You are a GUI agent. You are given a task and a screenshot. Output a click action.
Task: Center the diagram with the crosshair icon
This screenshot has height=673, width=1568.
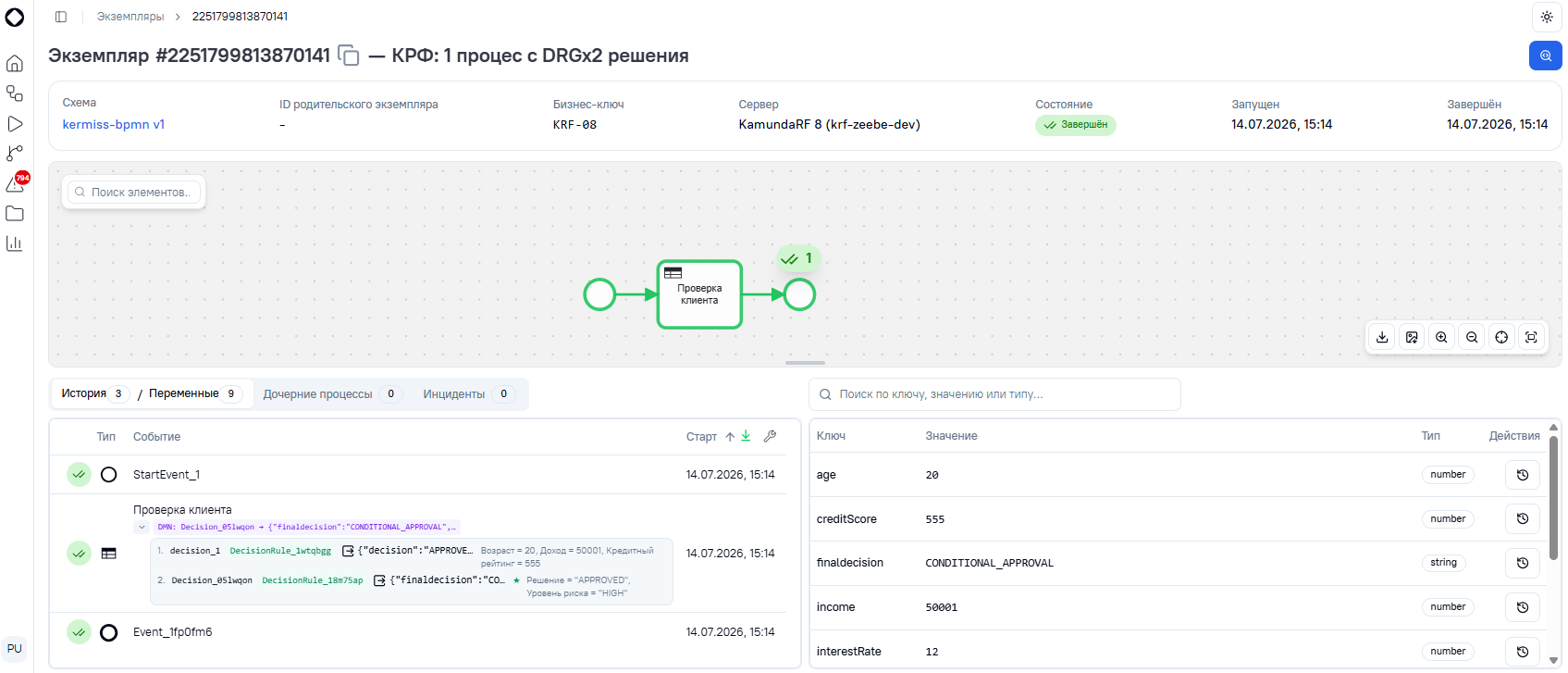1501,337
